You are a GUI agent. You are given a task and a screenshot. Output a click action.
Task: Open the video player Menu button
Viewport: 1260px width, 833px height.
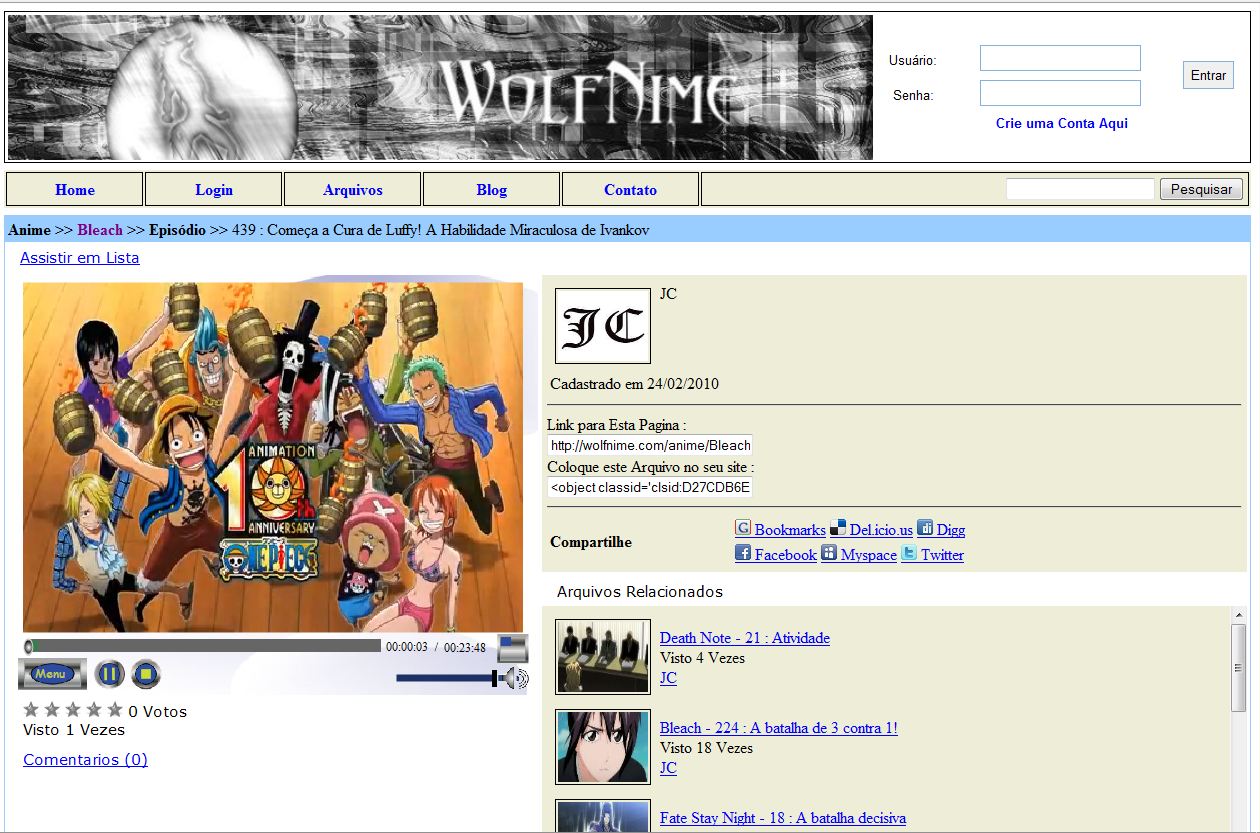pos(50,674)
